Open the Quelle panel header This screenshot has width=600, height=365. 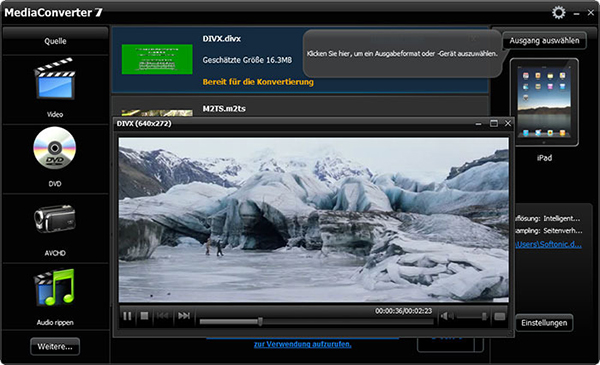tap(55, 41)
